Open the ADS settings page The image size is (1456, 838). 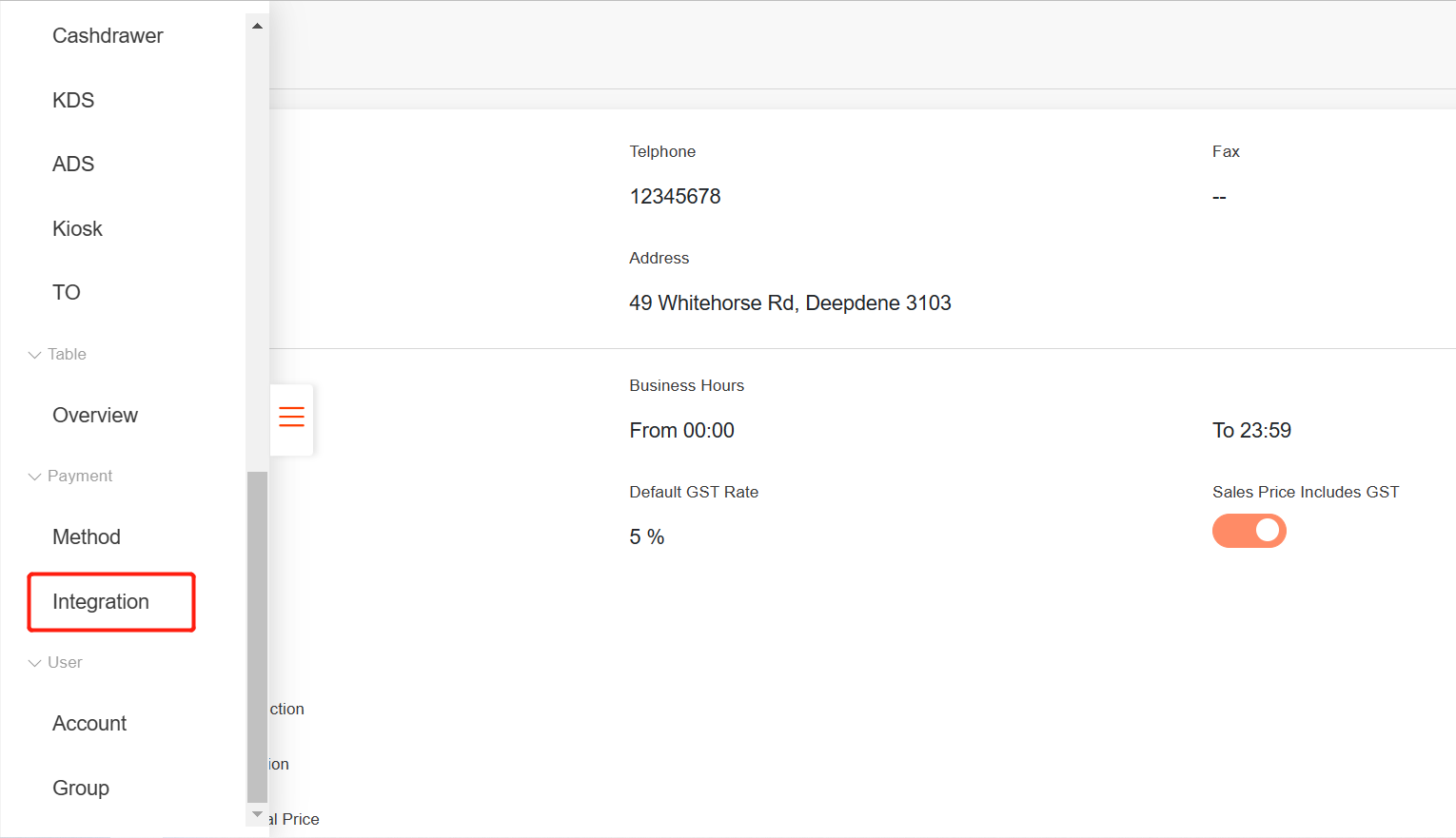click(72, 164)
